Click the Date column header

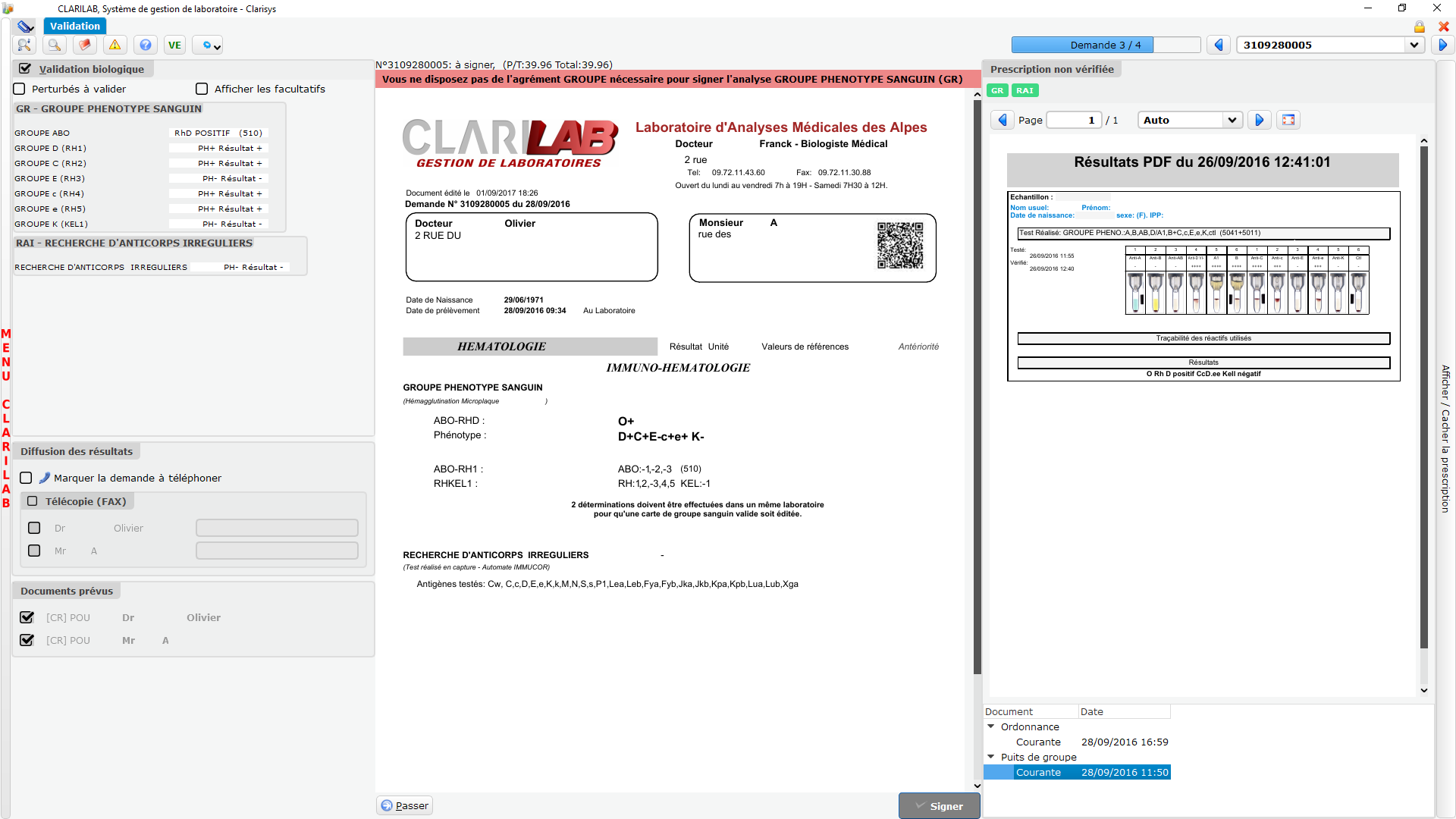pyautogui.click(x=1124, y=711)
